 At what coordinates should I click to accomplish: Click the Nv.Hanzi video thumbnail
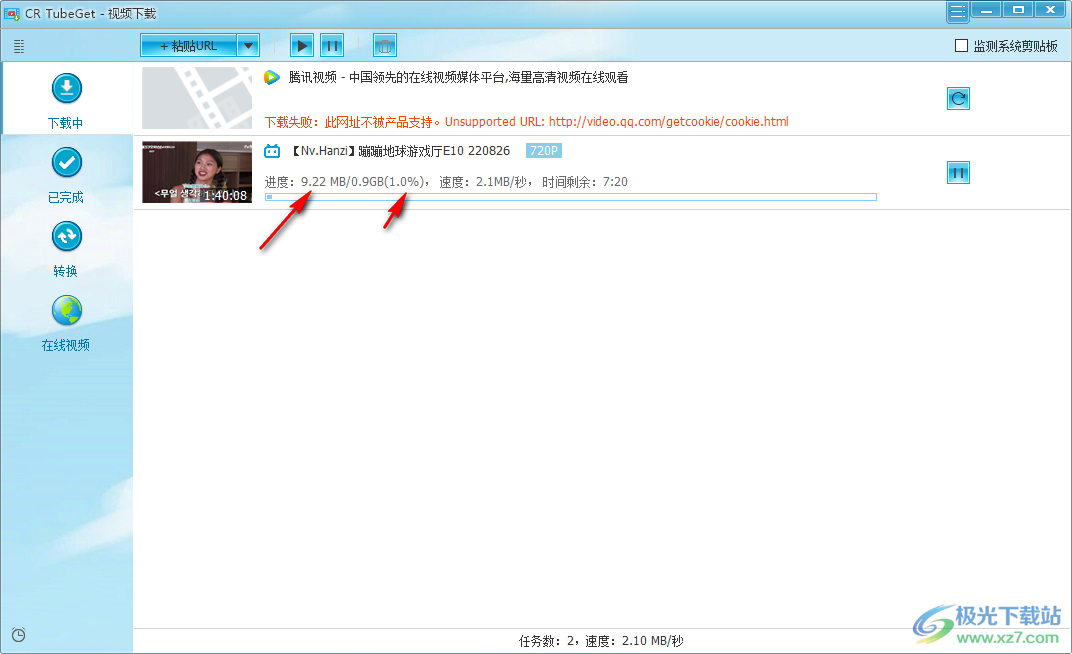tap(197, 172)
